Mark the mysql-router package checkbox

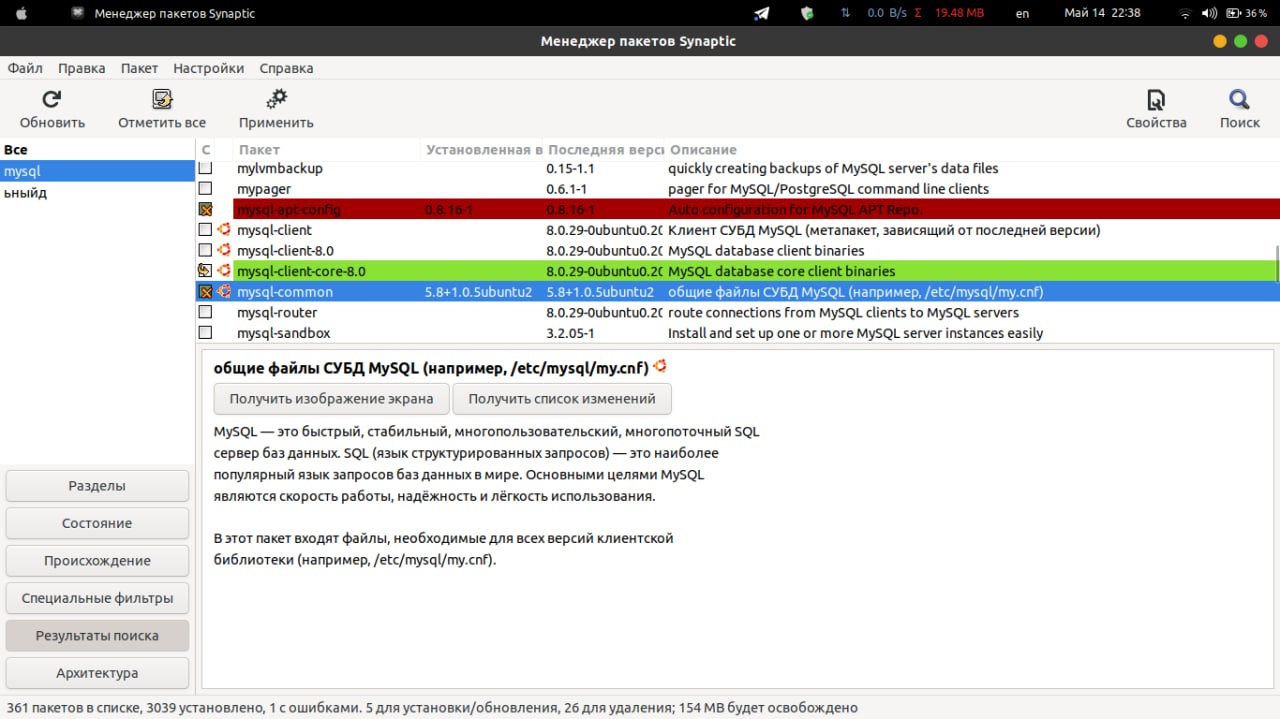click(x=205, y=312)
